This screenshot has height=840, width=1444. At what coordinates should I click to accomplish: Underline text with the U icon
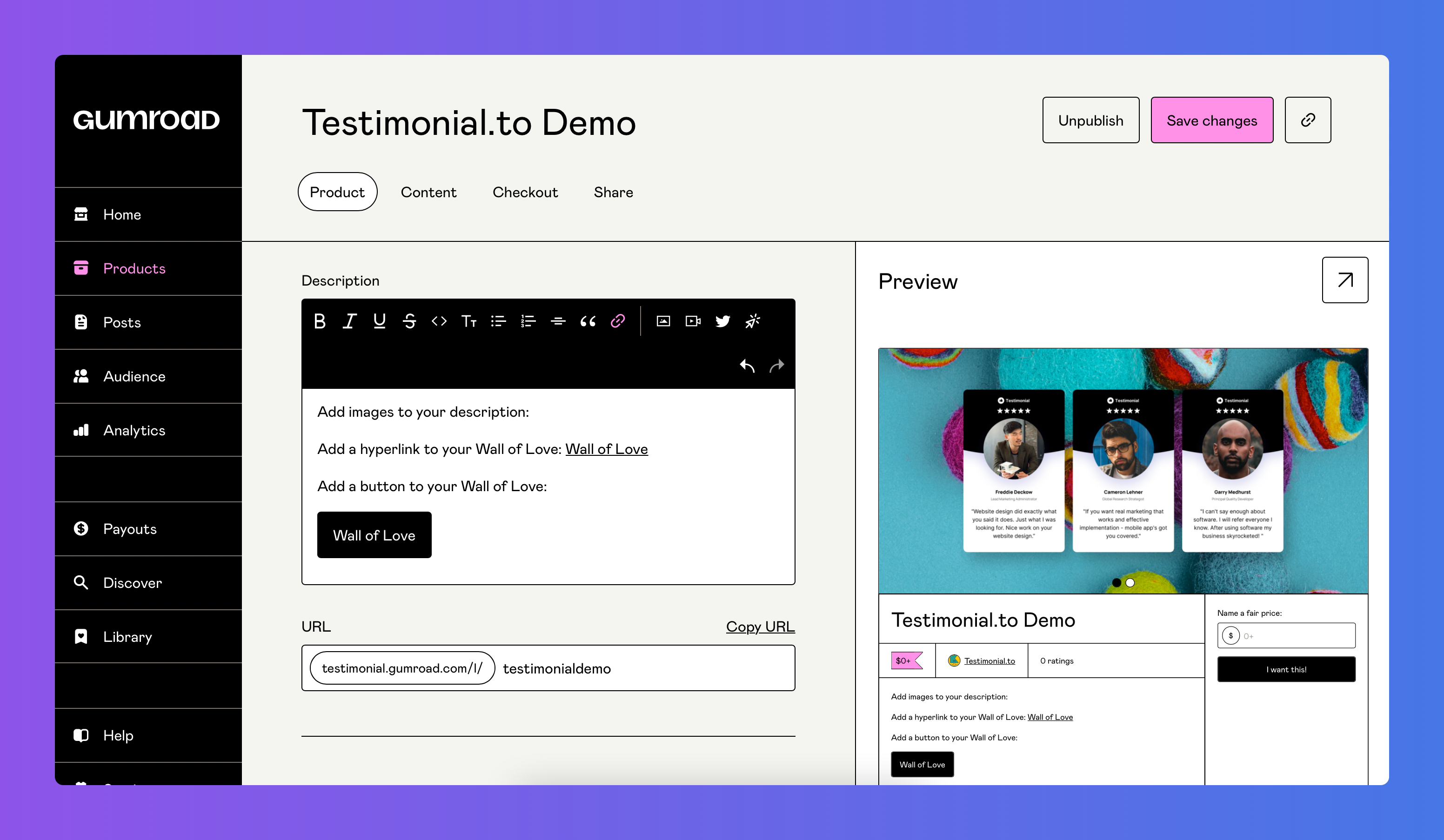(x=379, y=321)
